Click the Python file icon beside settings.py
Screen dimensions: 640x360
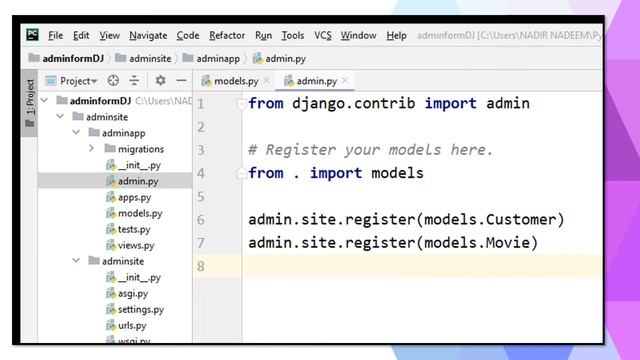(111, 309)
